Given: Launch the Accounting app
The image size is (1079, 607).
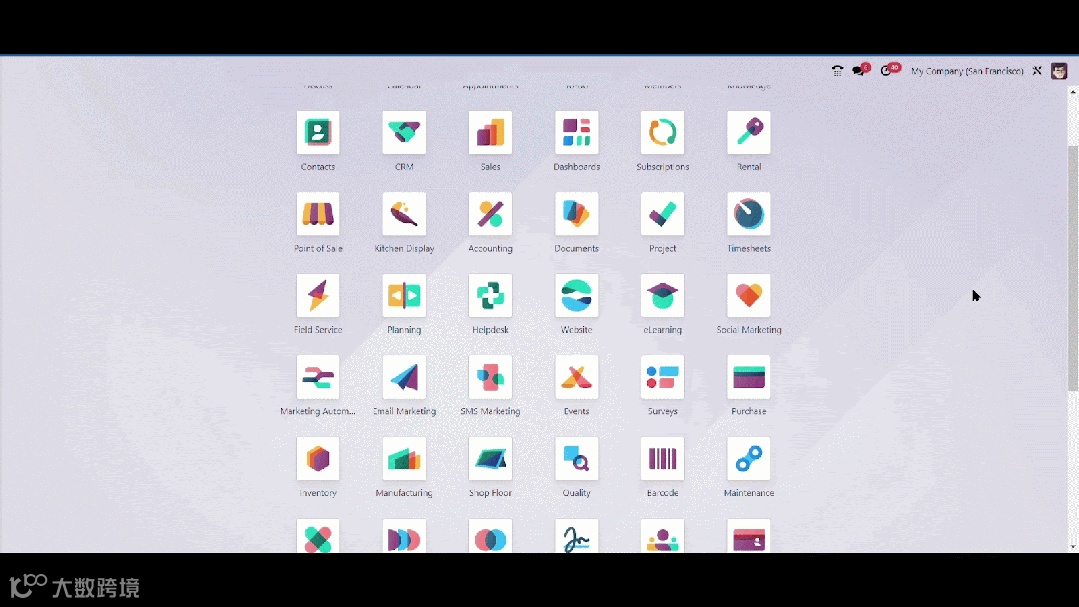Looking at the screenshot, I should coord(490,214).
